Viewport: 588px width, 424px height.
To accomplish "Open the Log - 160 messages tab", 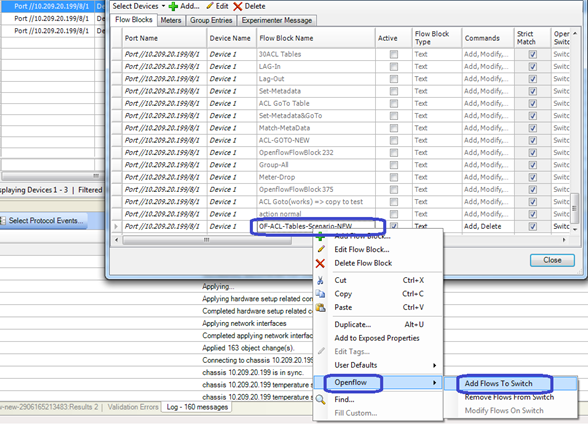I will pyautogui.click(x=197, y=407).
